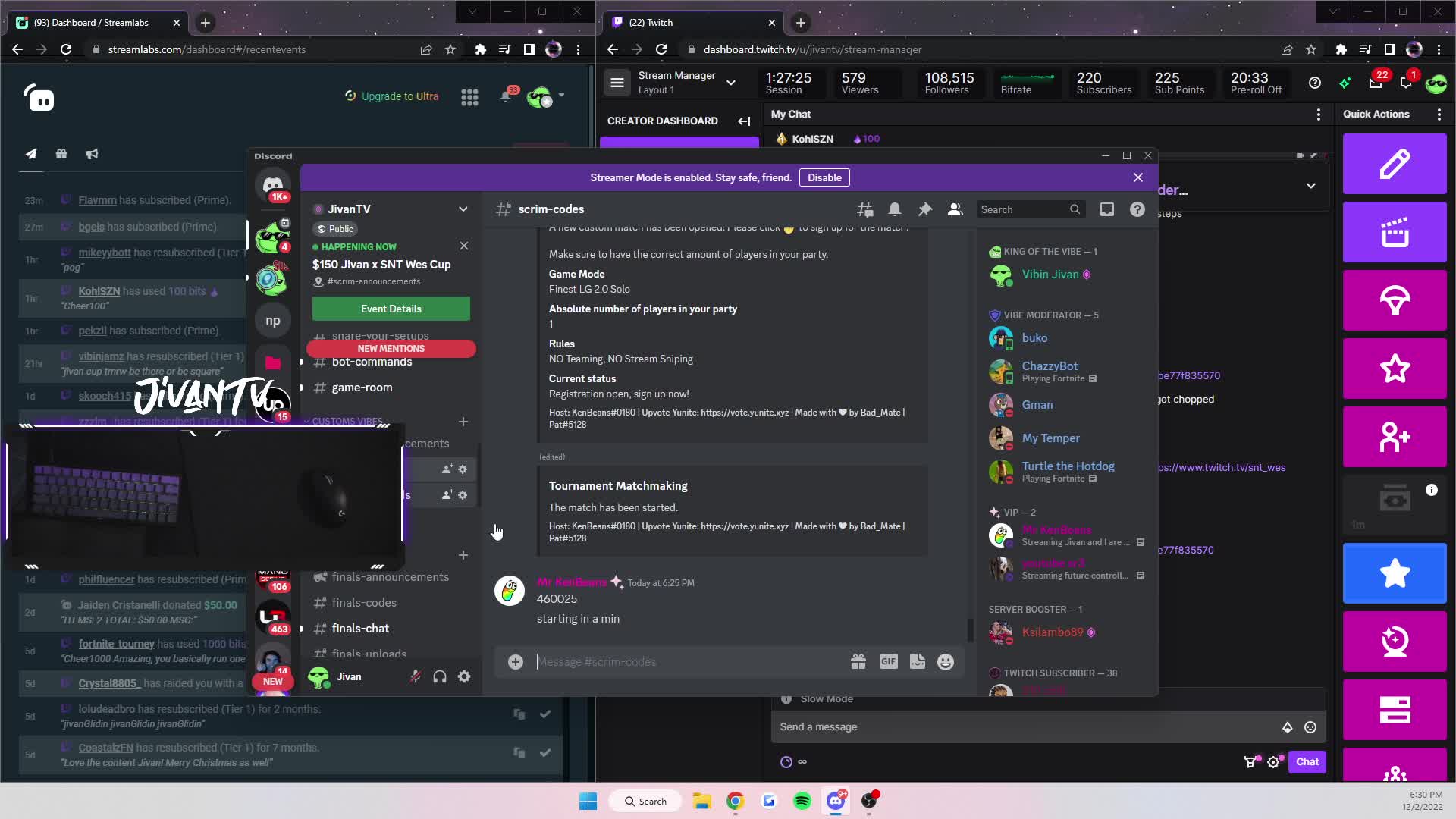
Task: Open finals-announcements channel
Action: 390,577
